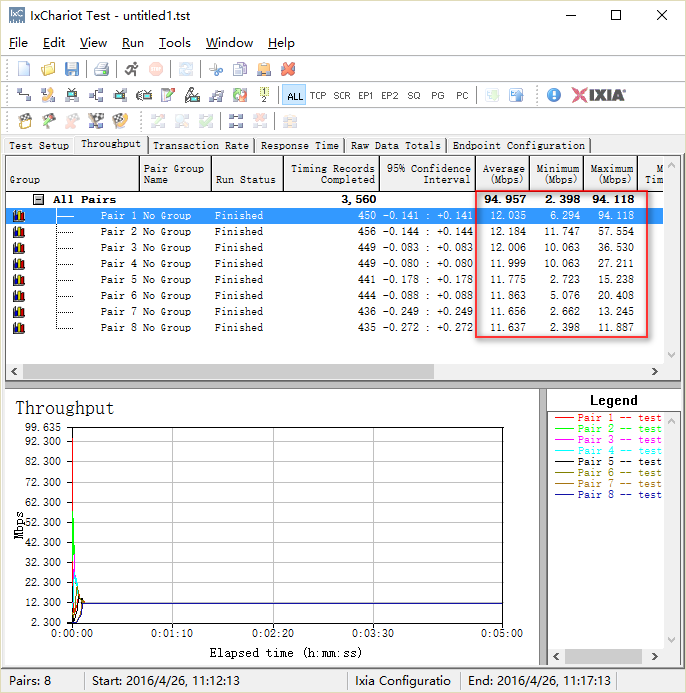The image size is (686, 693).
Task: Click the IXIA logo
Action: pyautogui.click(x=598, y=95)
